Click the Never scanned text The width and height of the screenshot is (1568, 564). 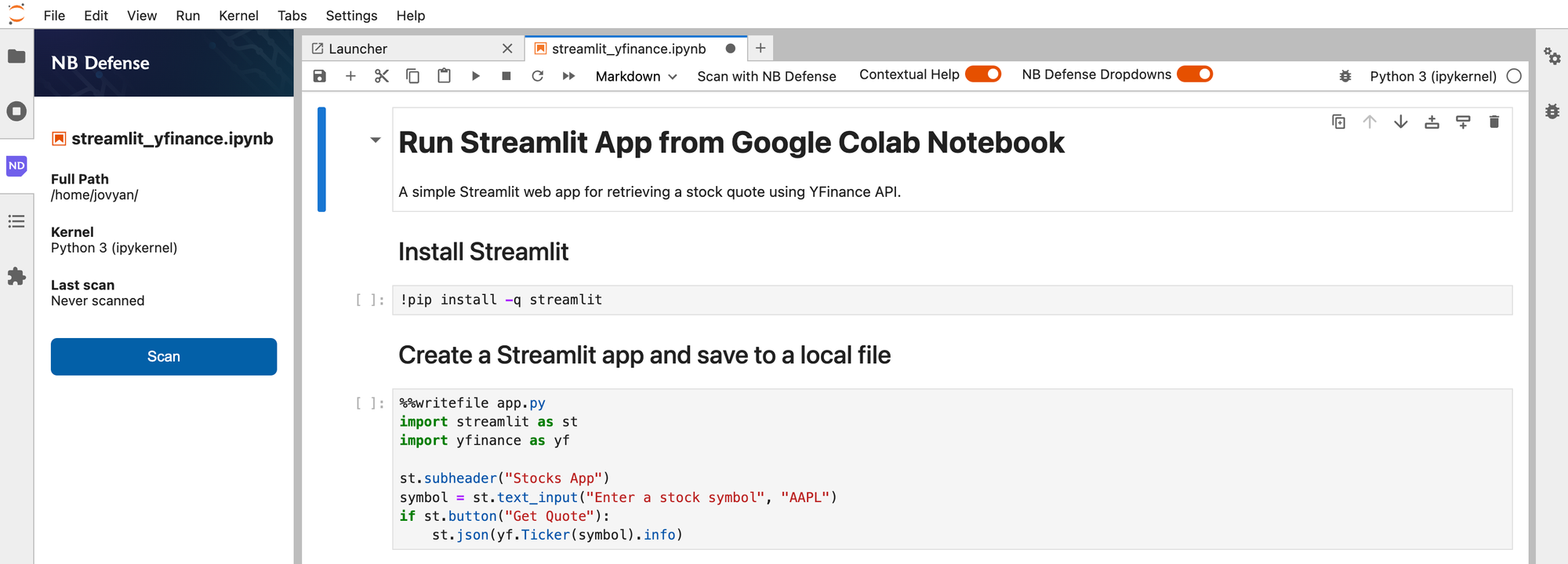click(x=97, y=300)
